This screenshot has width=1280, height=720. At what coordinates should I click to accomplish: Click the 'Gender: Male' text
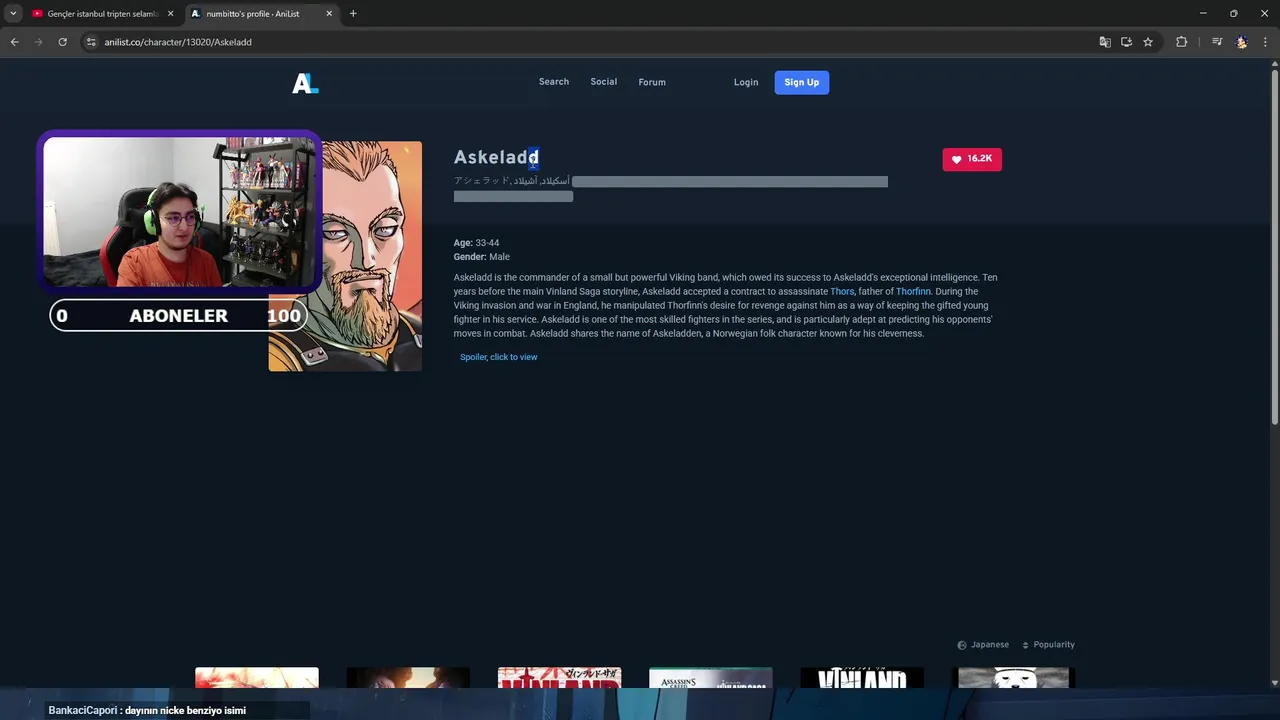[x=482, y=257]
